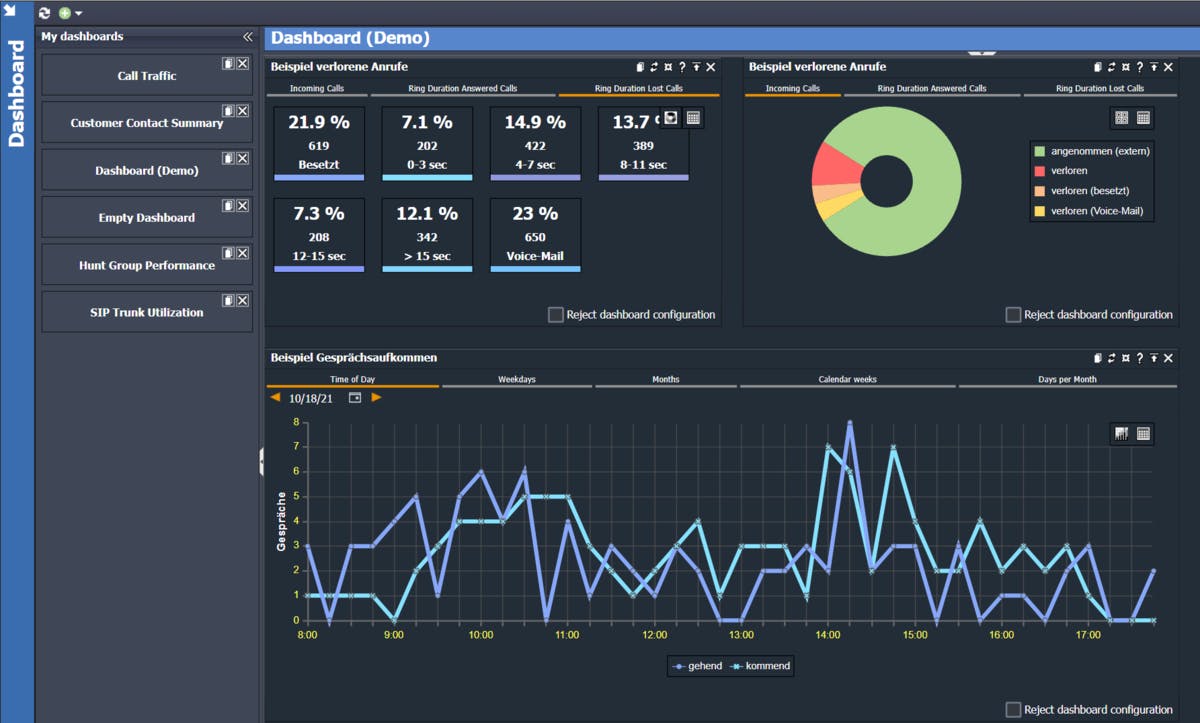Tick Reject dashboard configuration in the statistics widget
The height and width of the screenshot is (723, 1200).
pyautogui.click(x=556, y=314)
